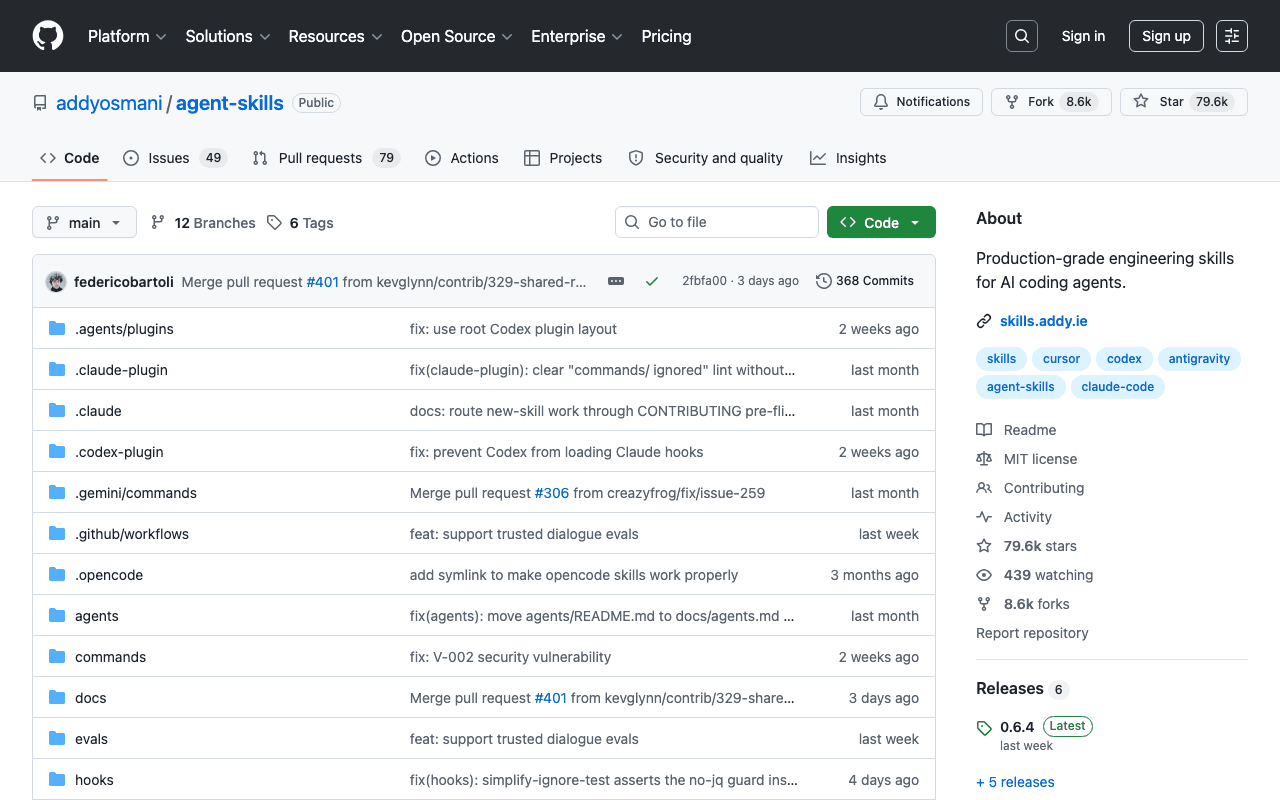Click the Notifications button
The image size is (1280, 800).
pyautogui.click(x=921, y=102)
